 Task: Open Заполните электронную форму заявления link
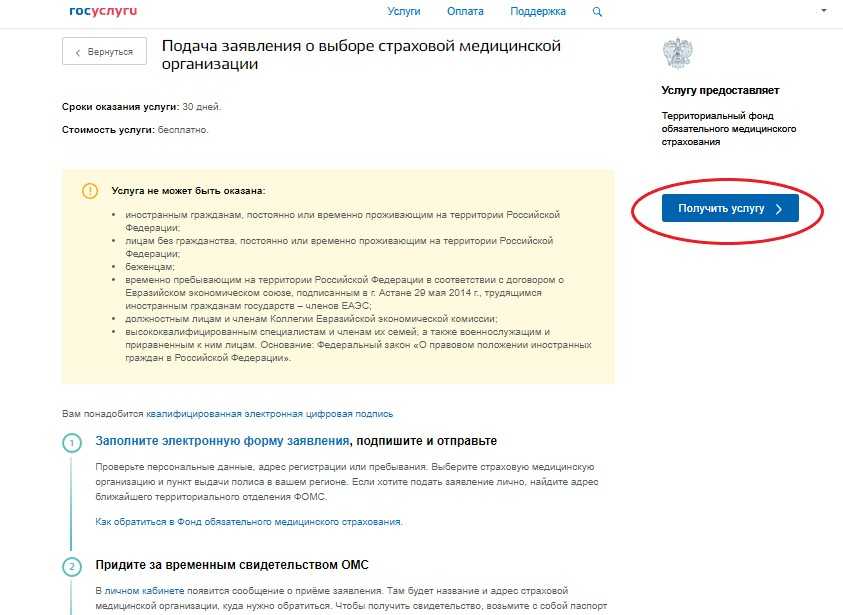[222, 441]
